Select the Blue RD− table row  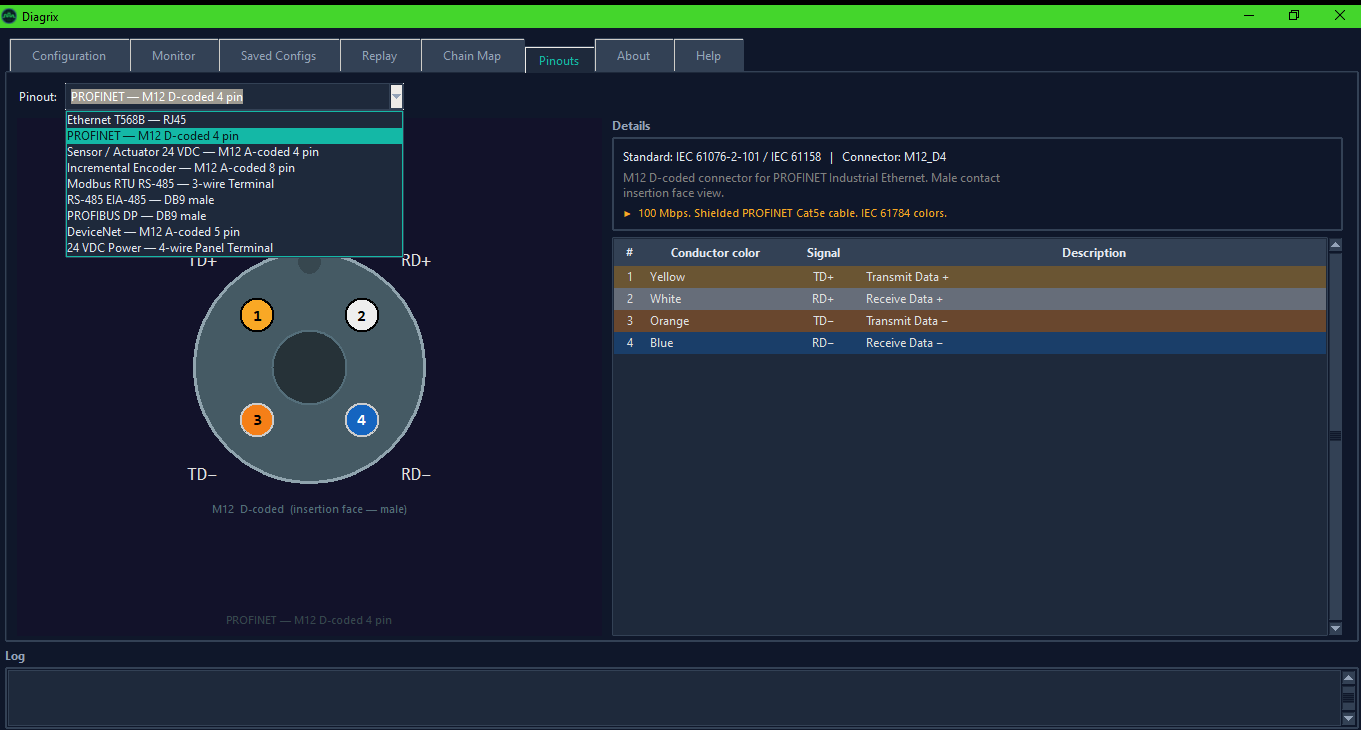[x=970, y=343]
